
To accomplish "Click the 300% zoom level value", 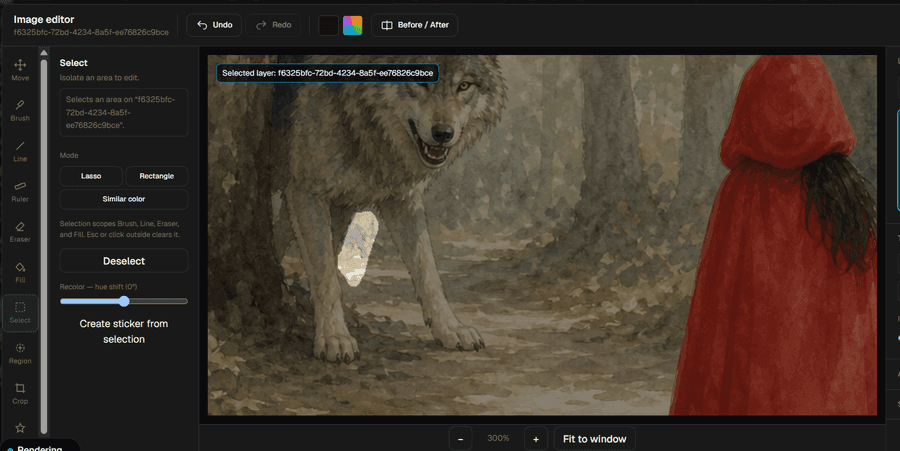I will coord(498,438).
